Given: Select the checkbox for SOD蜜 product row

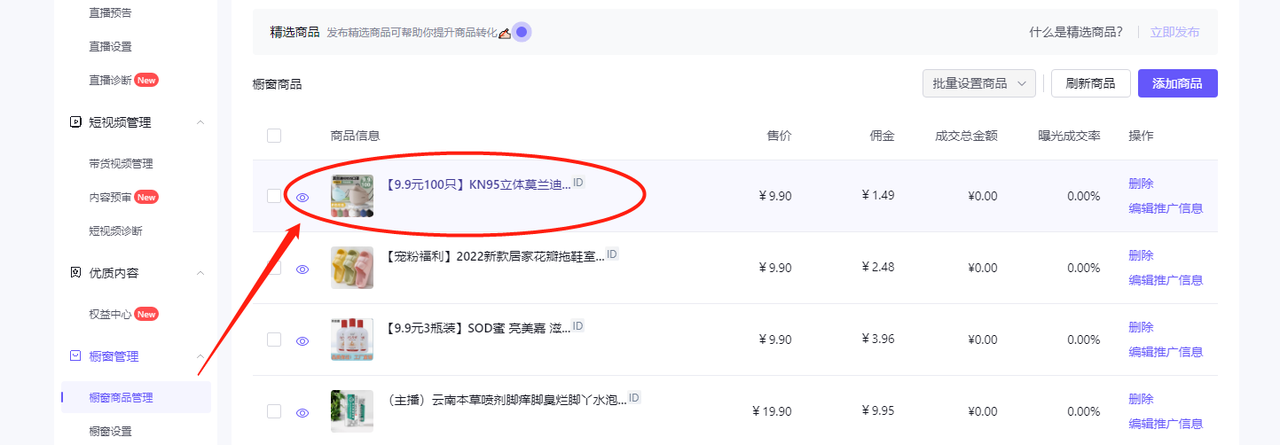Looking at the screenshot, I should click(x=274, y=340).
